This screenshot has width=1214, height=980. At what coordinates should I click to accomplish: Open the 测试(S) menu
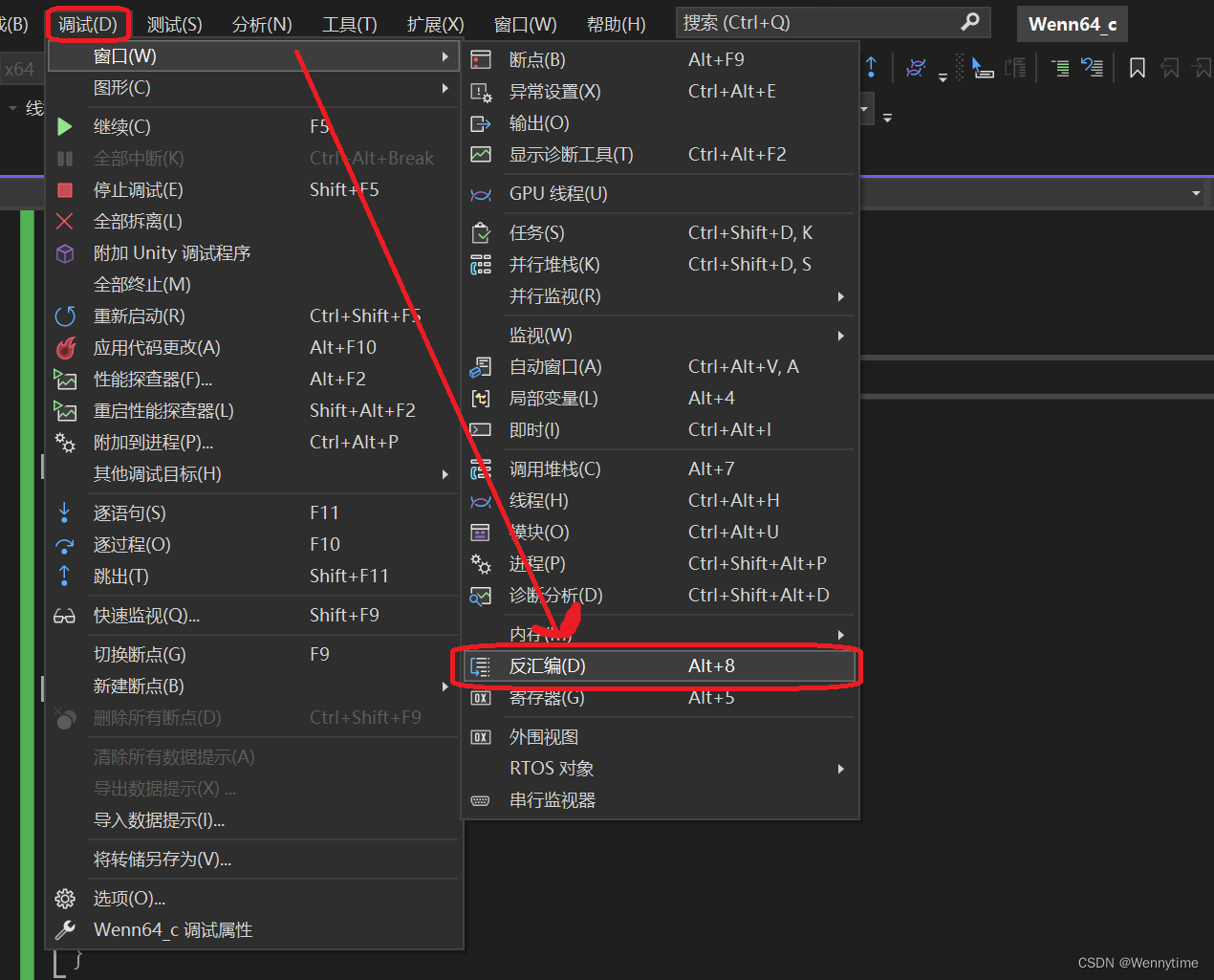(x=174, y=24)
